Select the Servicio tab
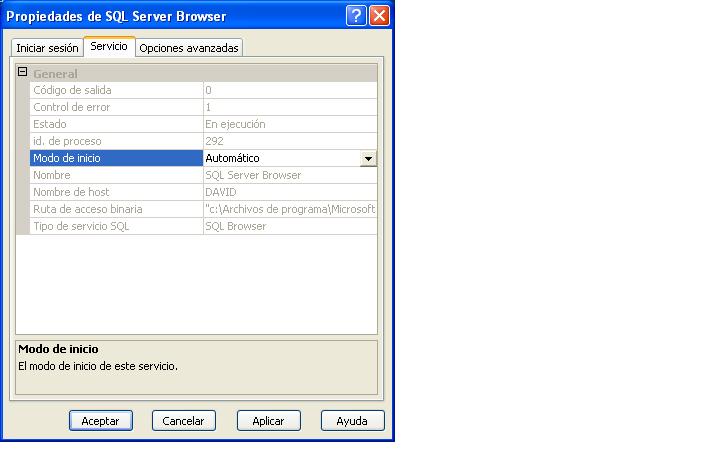The image size is (720, 450). tap(109, 46)
